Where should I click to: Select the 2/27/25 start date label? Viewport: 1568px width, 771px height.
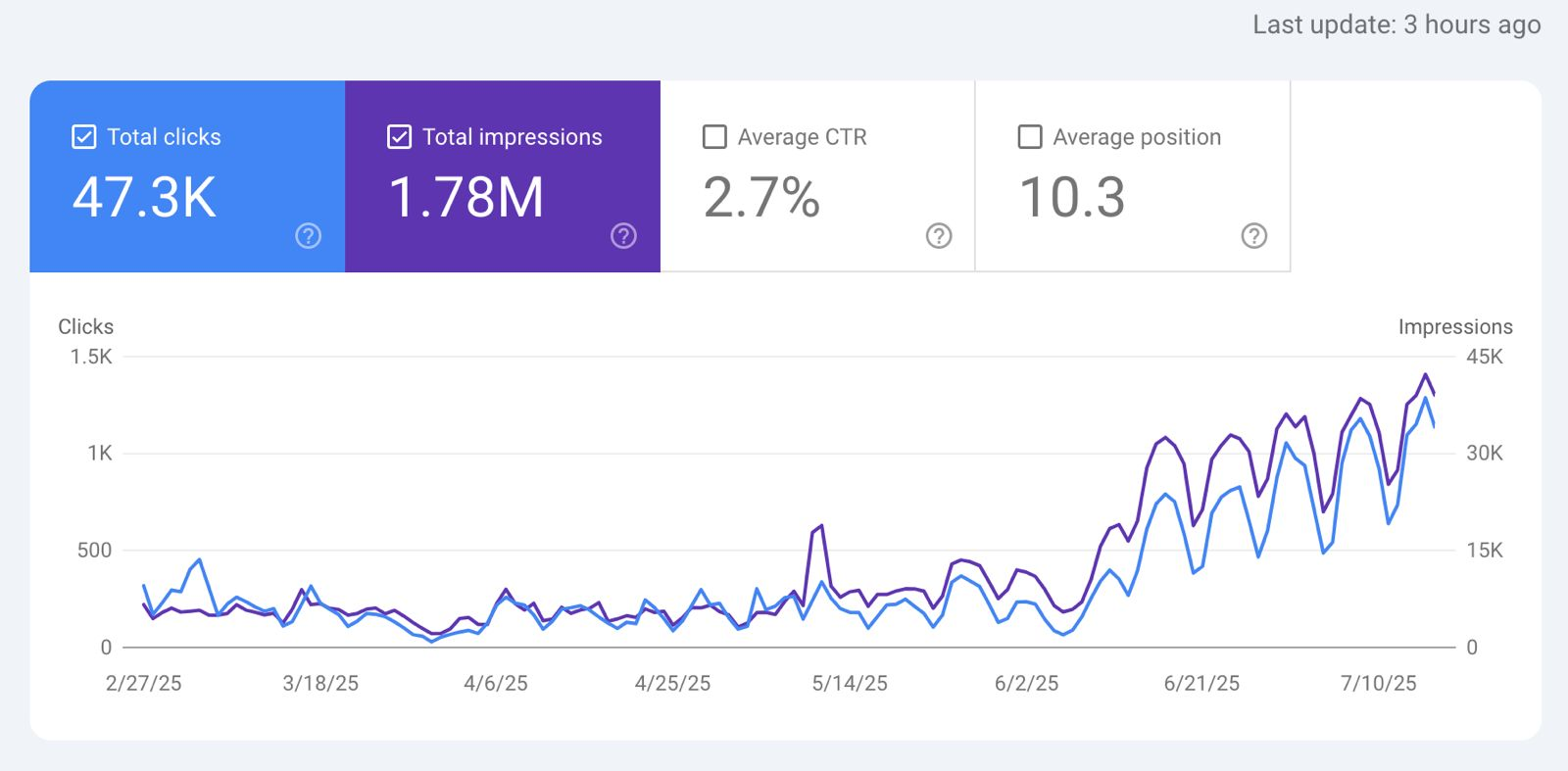143,684
